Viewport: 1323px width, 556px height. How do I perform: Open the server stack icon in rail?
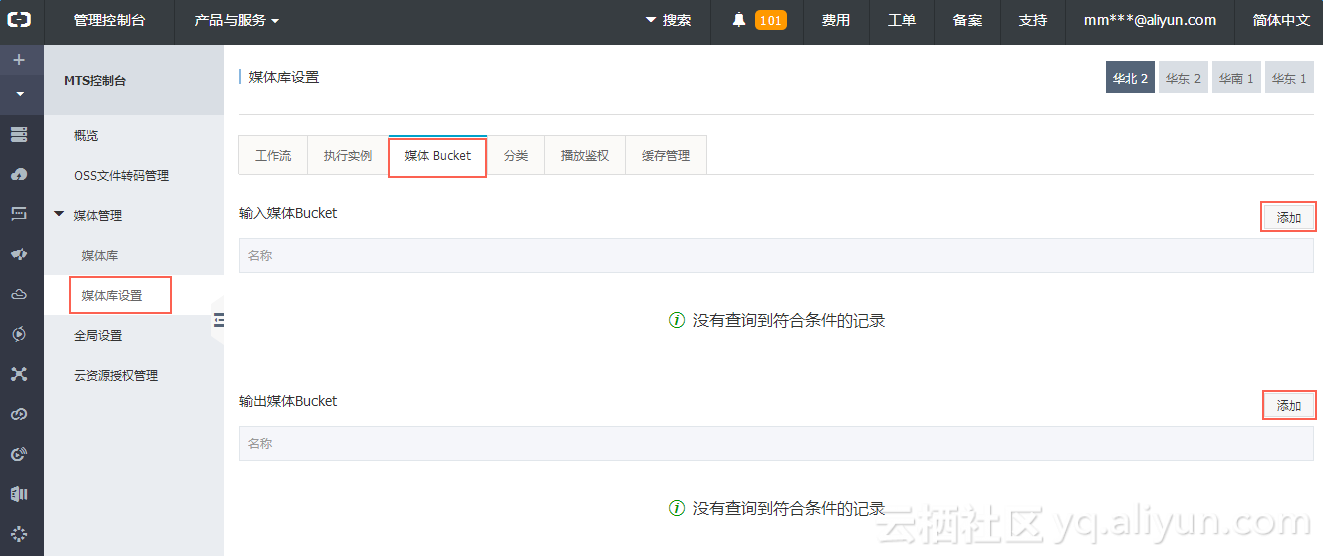[19, 134]
